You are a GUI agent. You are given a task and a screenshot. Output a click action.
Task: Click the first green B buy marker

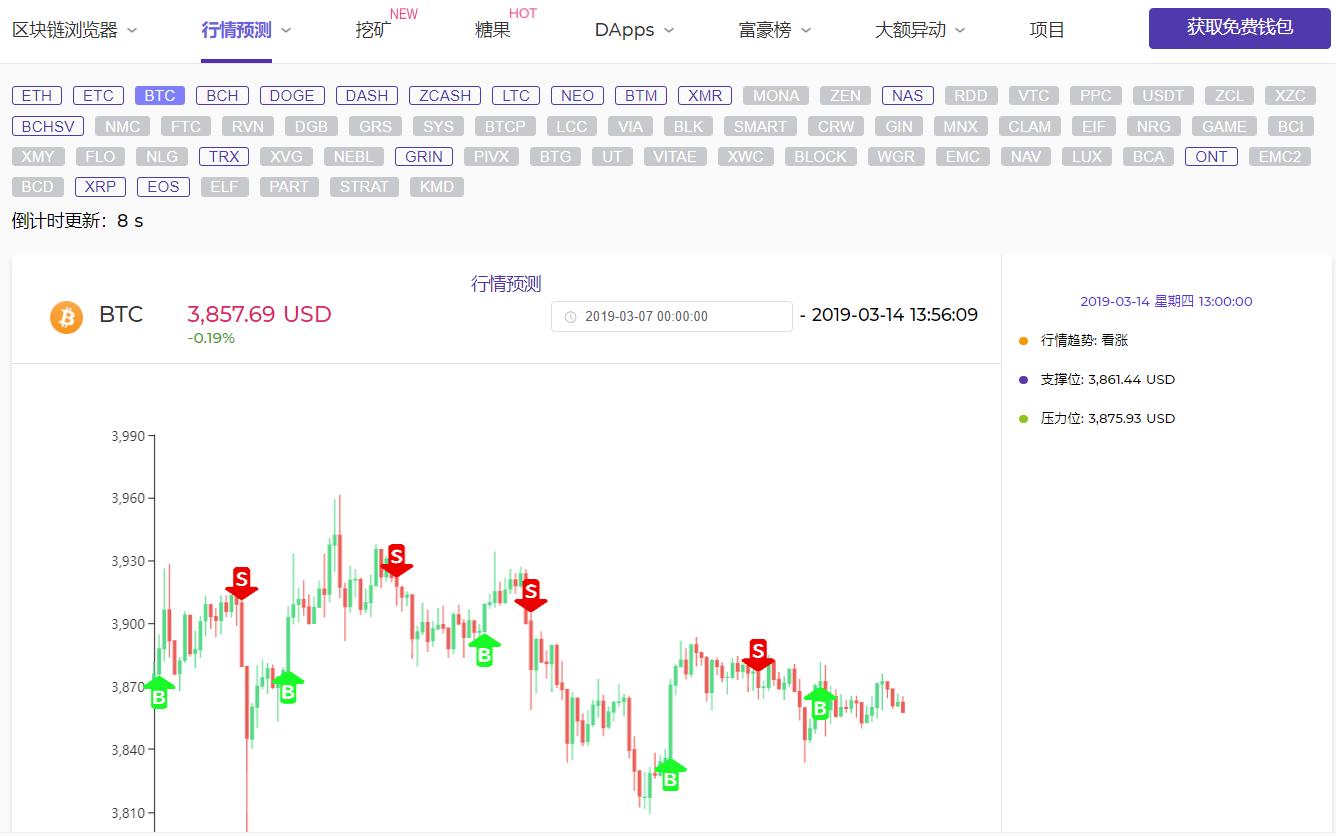pyautogui.click(x=159, y=692)
